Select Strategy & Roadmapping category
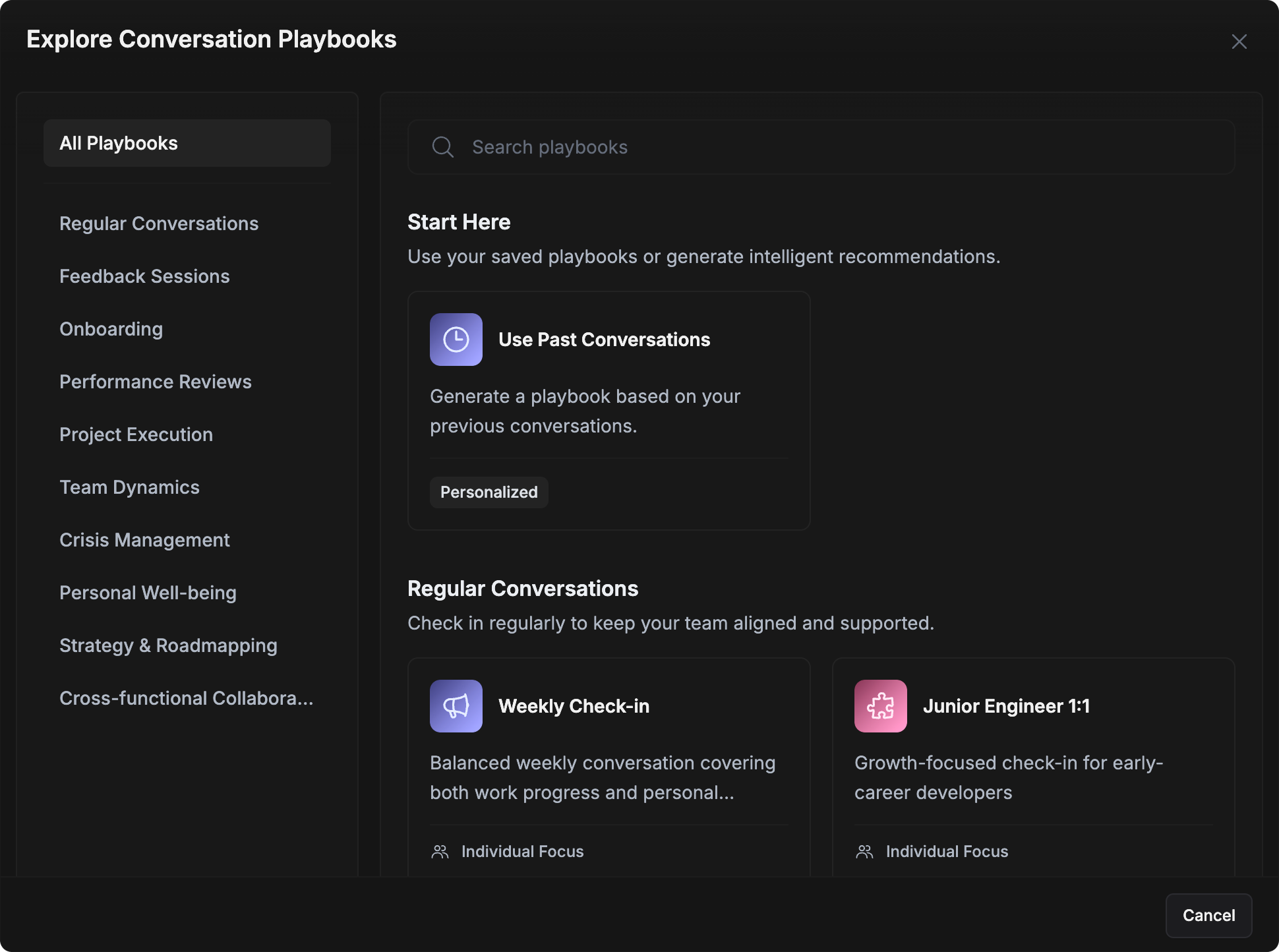 click(168, 645)
